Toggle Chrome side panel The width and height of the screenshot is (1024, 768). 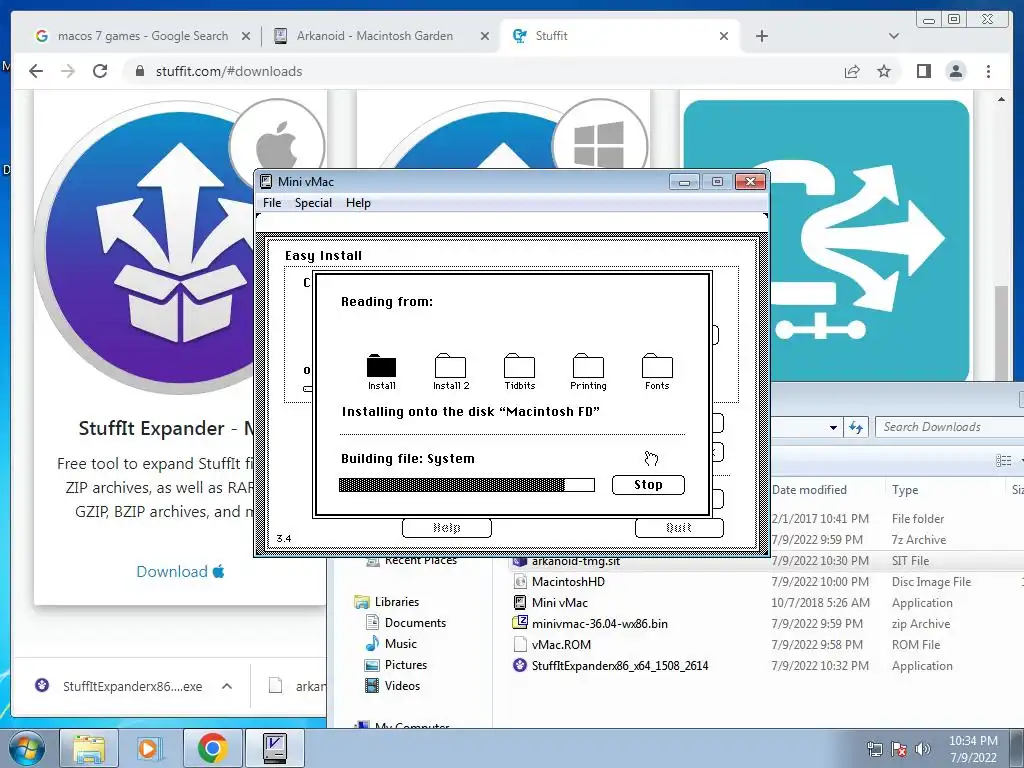(923, 71)
